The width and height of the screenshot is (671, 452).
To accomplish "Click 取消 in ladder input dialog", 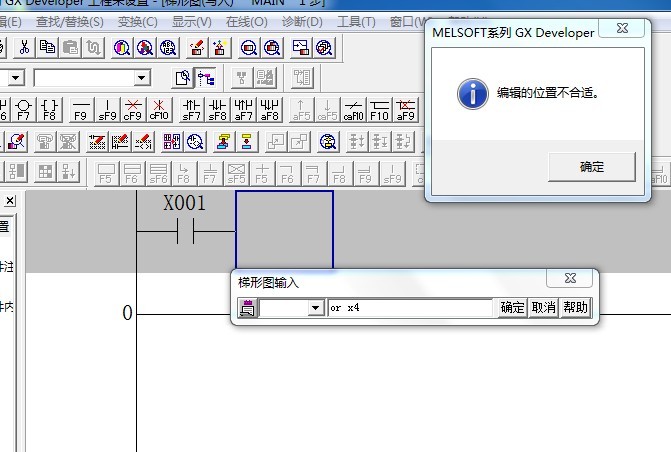I will pyautogui.click(x=543, y=308).
